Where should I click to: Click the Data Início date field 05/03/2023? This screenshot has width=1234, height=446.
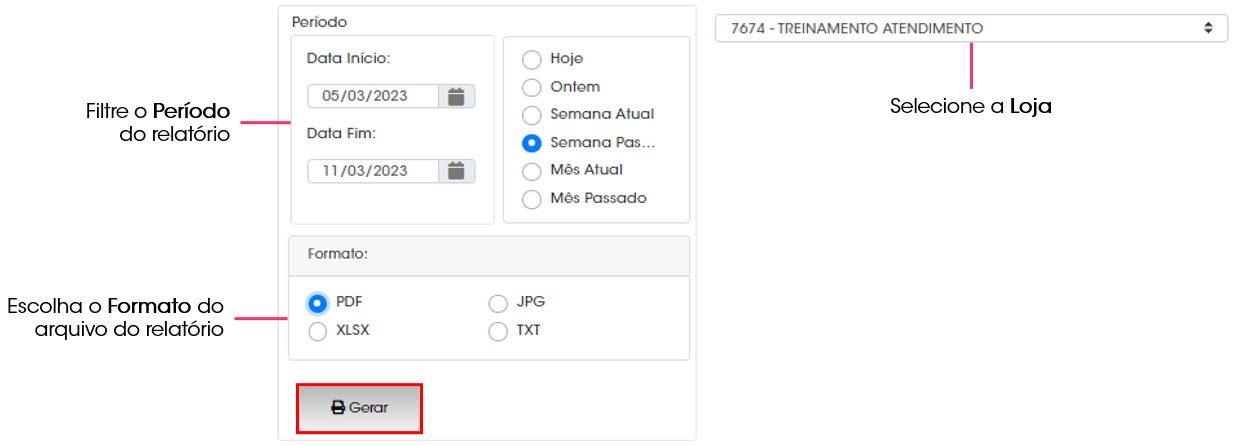[x=373, y=96]
